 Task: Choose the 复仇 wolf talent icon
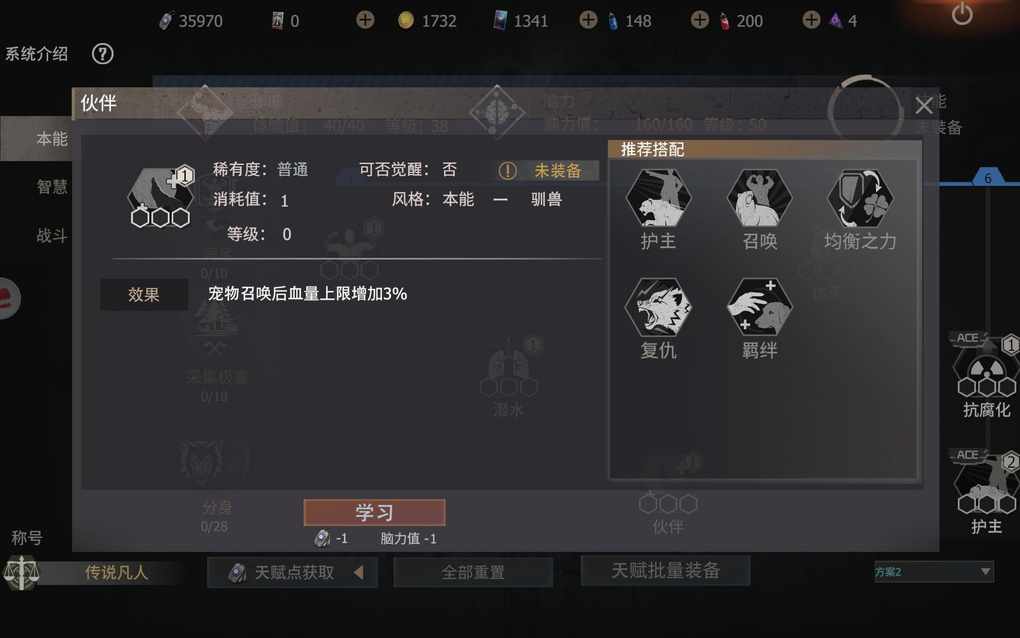coord(658,307)
